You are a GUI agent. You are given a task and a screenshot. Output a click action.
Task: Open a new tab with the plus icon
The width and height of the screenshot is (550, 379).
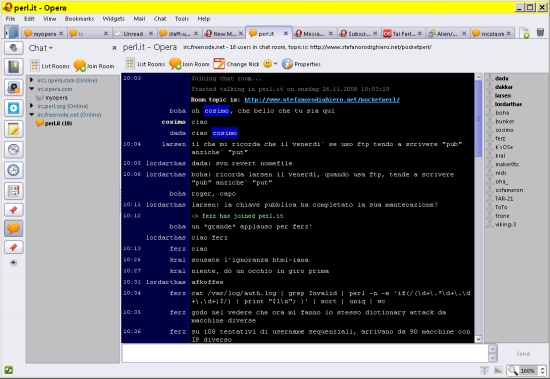(x=524, y=33)
